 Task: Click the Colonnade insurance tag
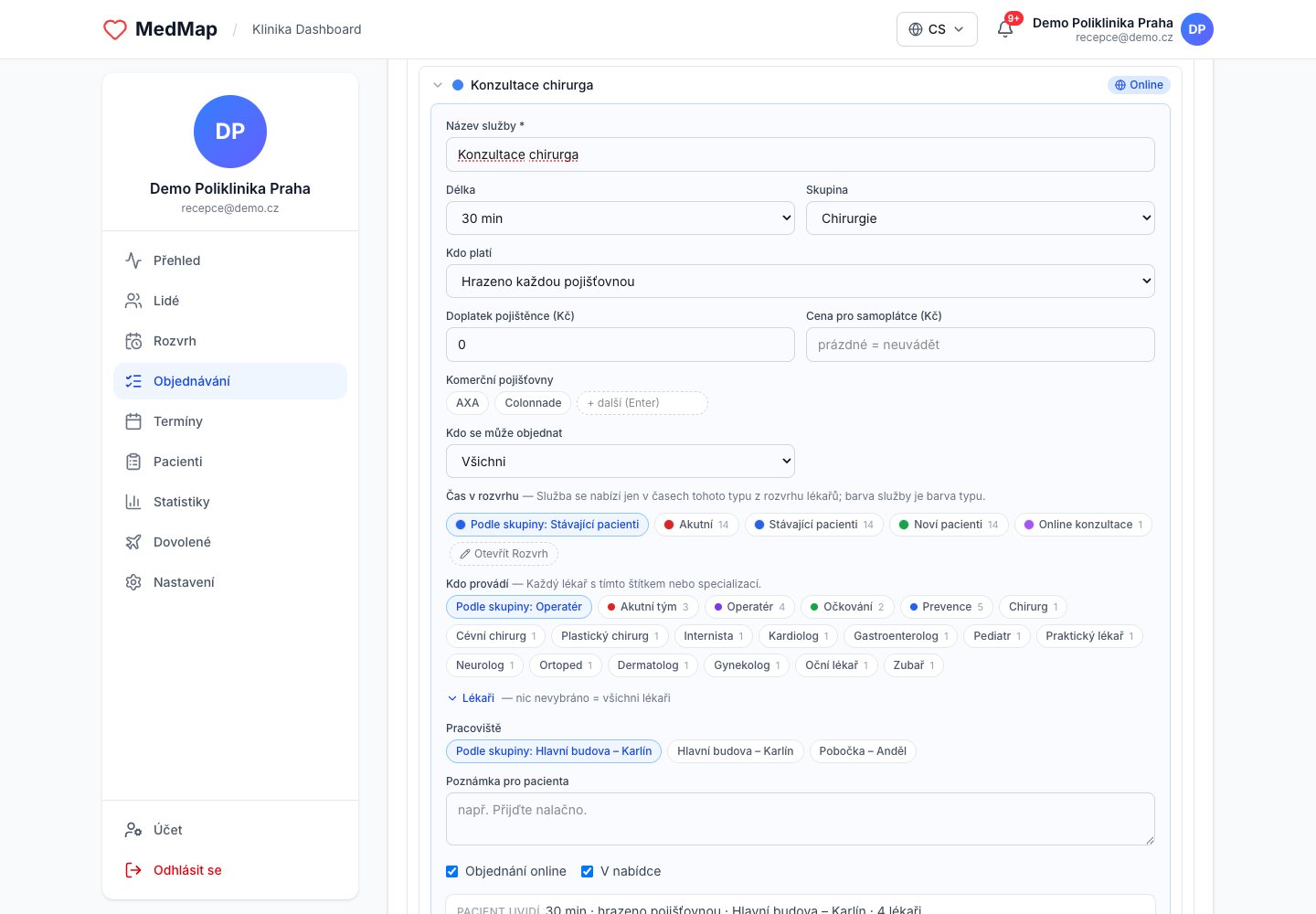click(x=533, y=403)
